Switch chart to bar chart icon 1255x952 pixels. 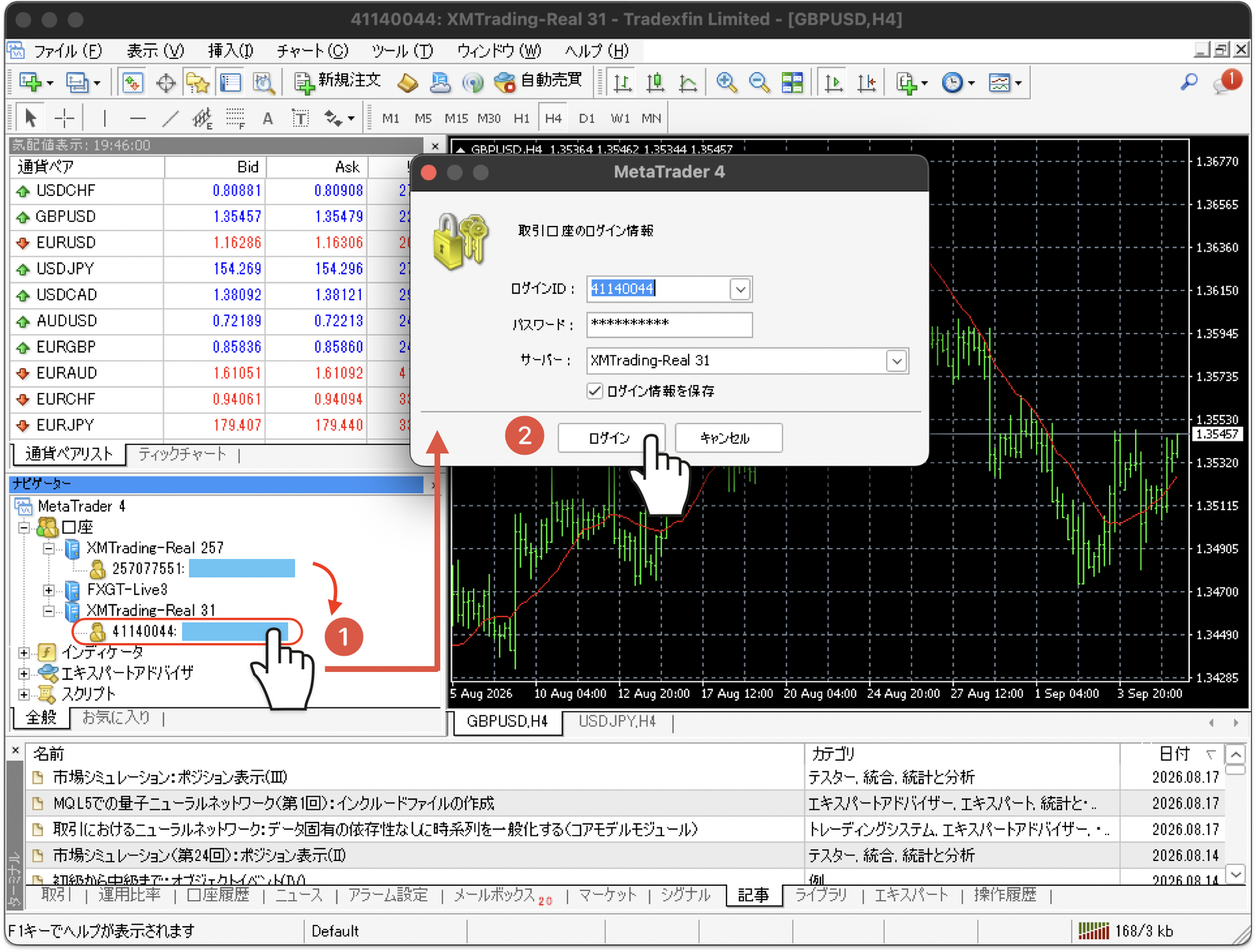(623, 82)
